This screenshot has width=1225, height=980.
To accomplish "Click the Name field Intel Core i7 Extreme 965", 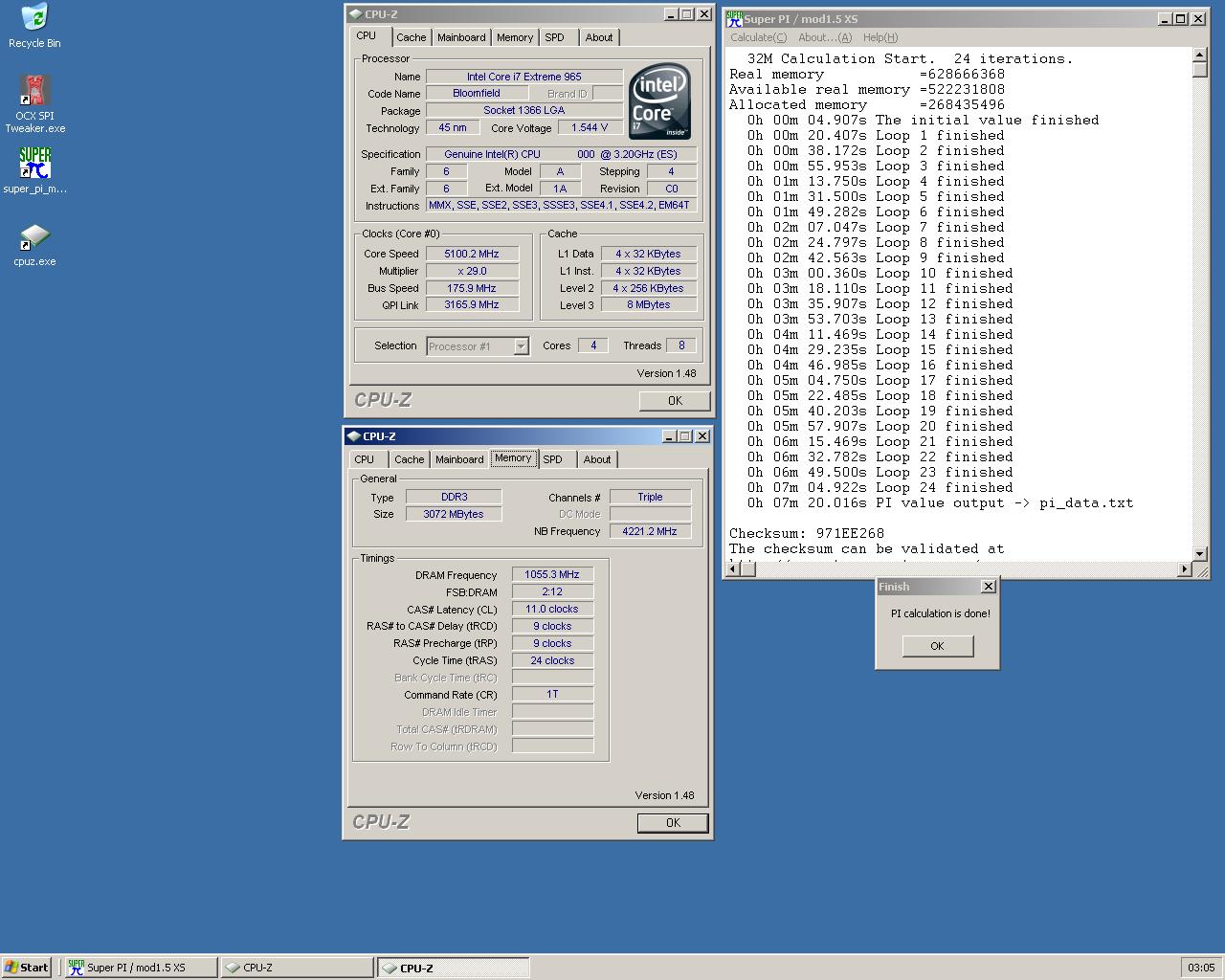I will pyautogui.click(x=524, y=77).
